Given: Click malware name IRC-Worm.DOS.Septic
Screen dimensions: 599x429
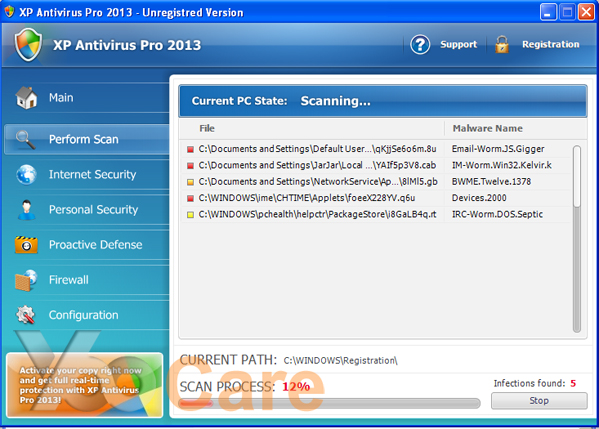Looking at the screenshot, I should 497,215.
